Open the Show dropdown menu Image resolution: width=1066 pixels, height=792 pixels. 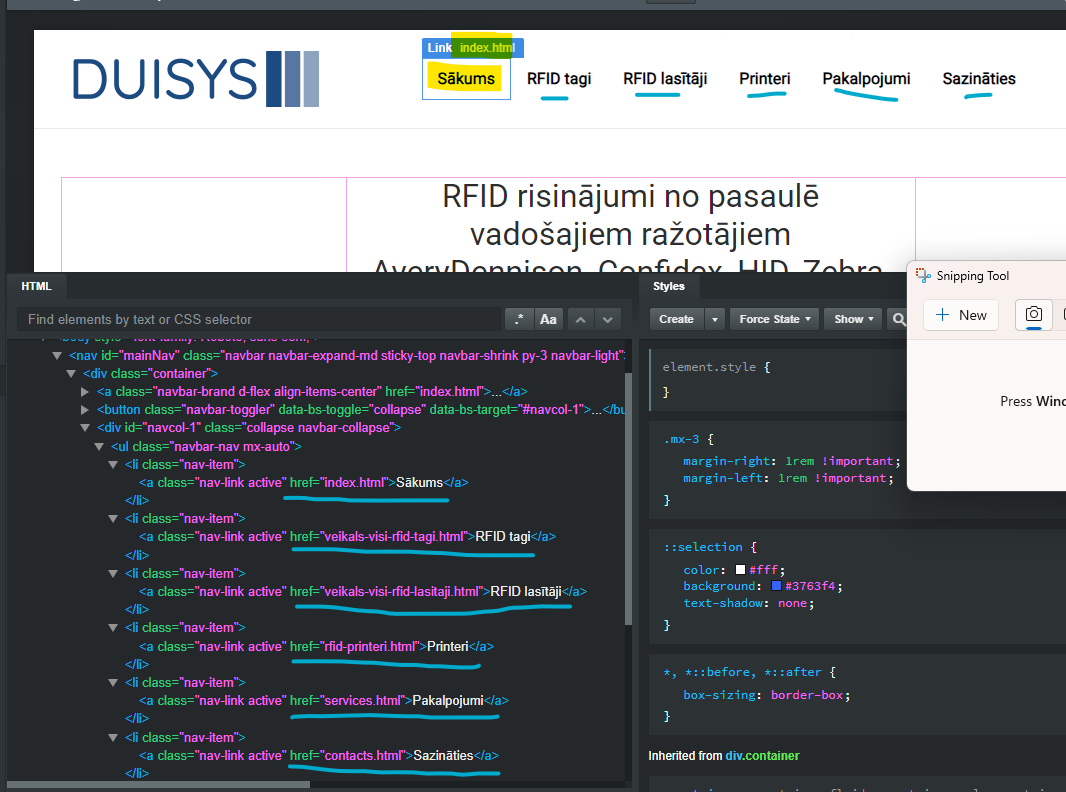(x=853, y=319)
